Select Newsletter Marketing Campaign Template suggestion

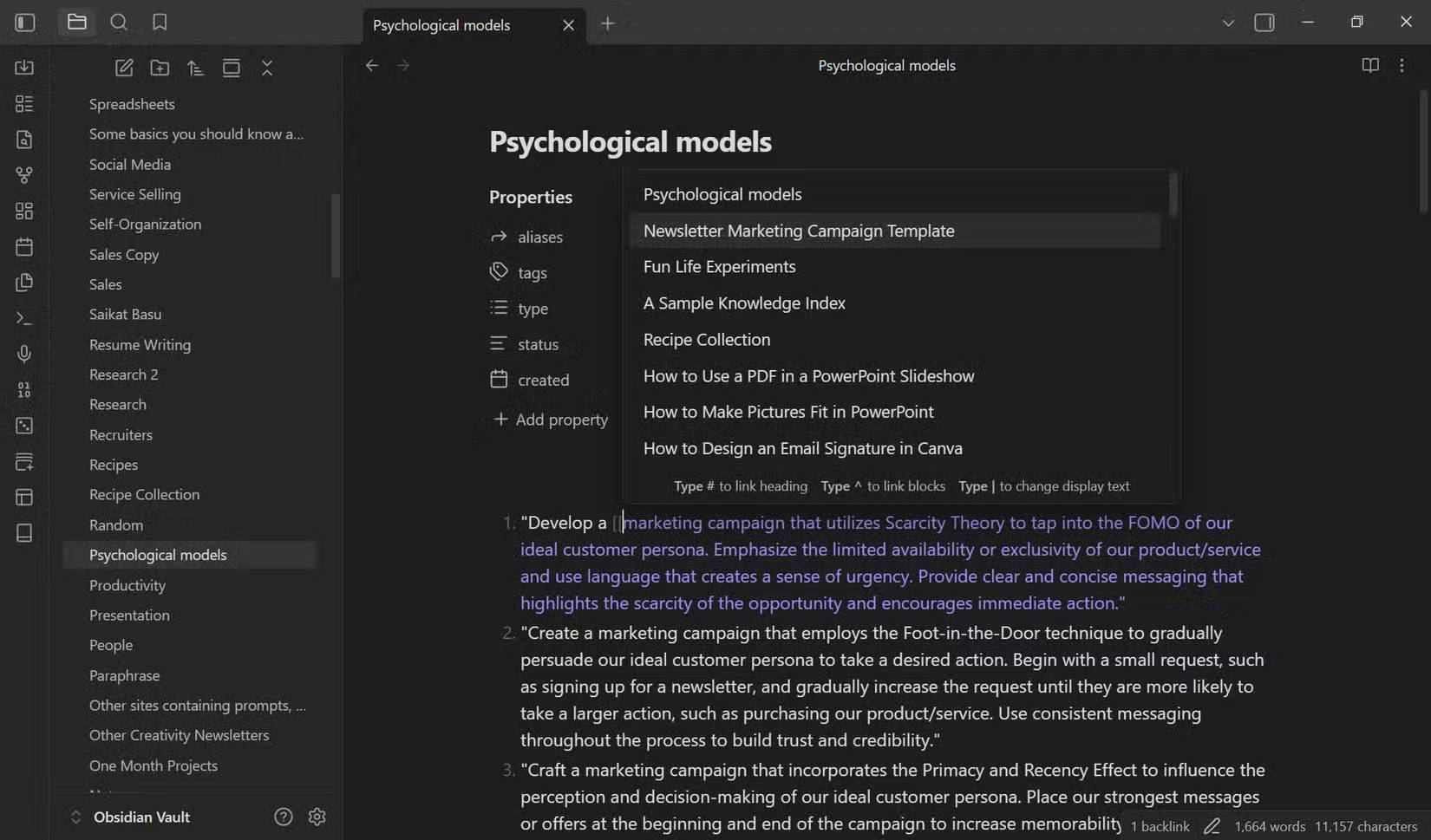click(895, 231)
